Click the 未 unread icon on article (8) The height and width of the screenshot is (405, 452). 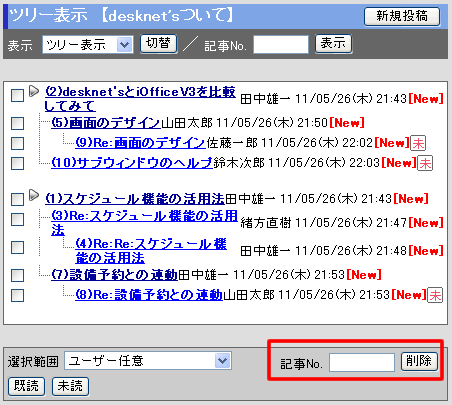(435, 295)
